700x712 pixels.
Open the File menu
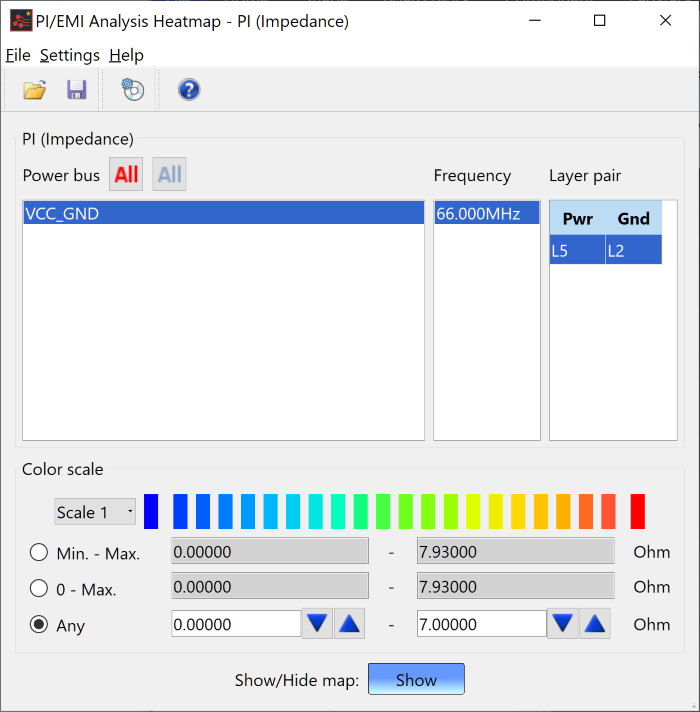18,55
